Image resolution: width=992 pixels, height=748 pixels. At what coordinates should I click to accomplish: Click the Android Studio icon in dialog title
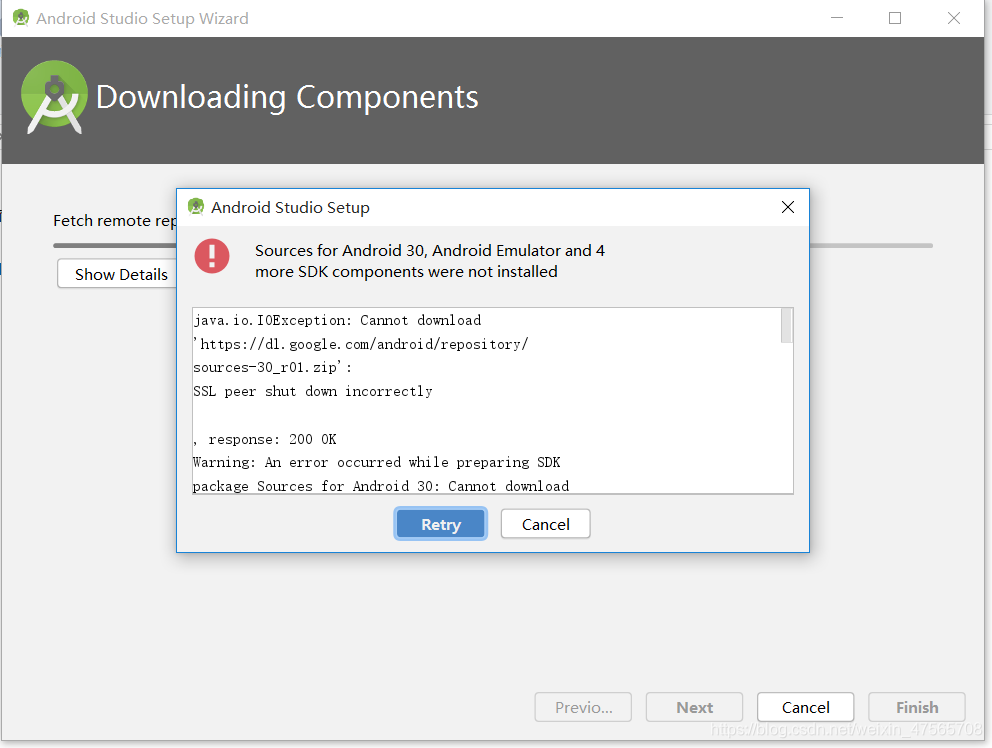(x=196, y=206)
